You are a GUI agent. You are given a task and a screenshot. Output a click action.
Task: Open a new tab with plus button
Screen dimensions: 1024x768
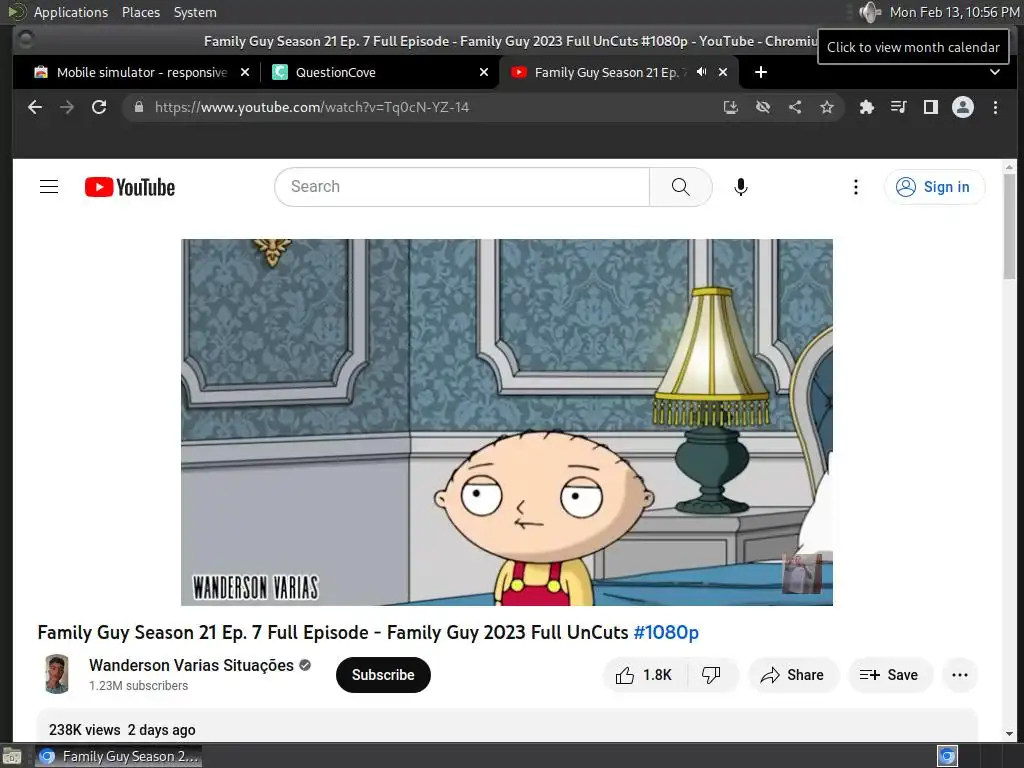click(x=761, y=72)
